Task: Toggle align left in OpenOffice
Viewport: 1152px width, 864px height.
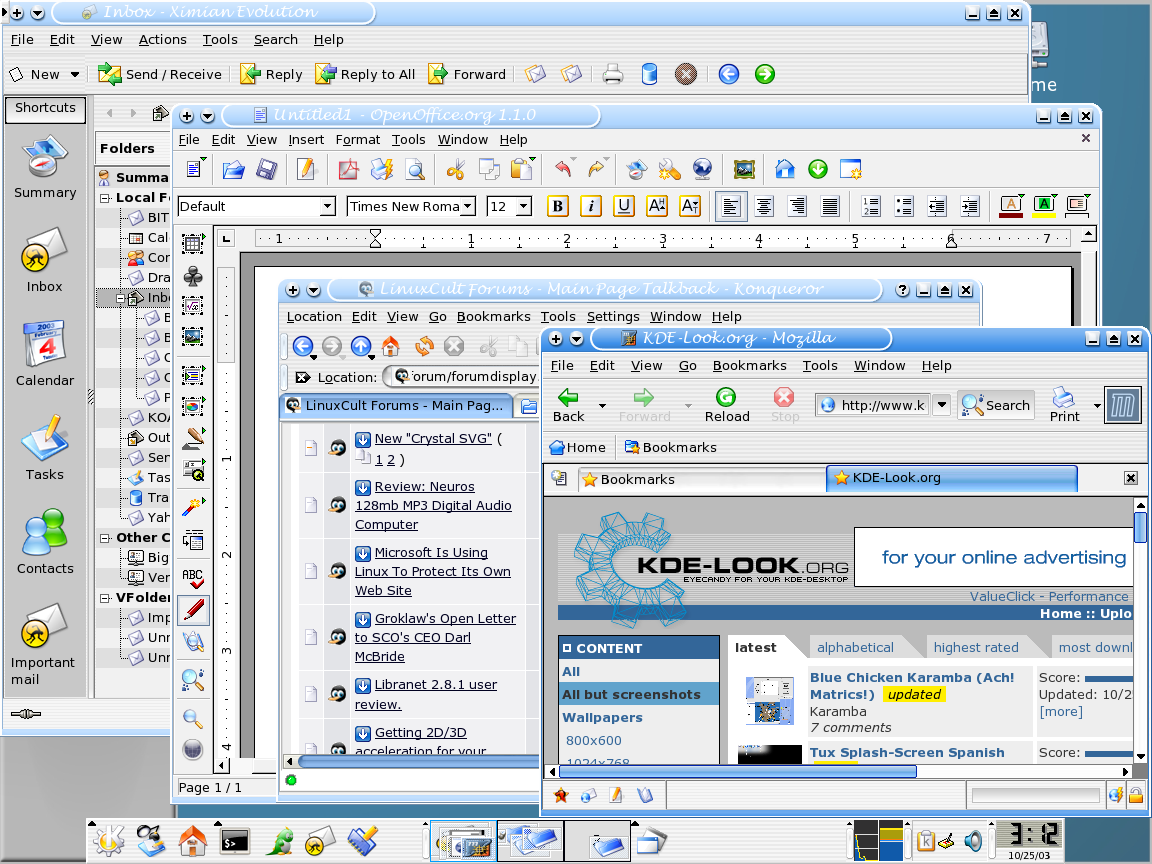Action: tap(731, 206)
